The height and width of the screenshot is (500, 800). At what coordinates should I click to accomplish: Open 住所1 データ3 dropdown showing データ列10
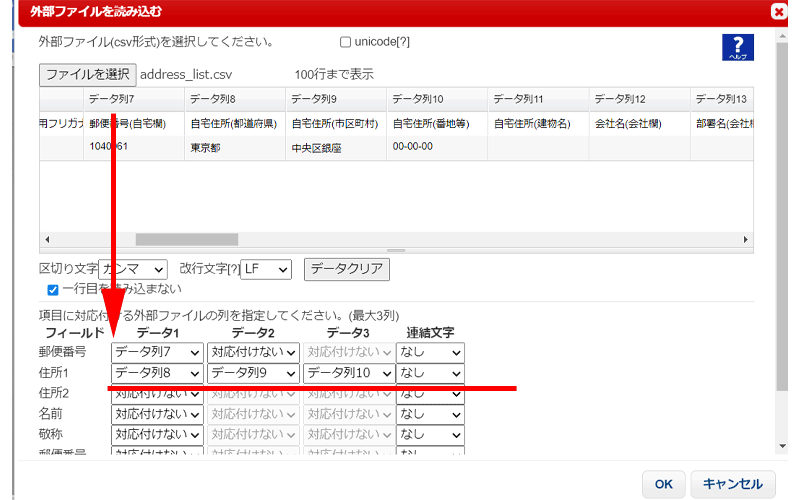(349, 373)
